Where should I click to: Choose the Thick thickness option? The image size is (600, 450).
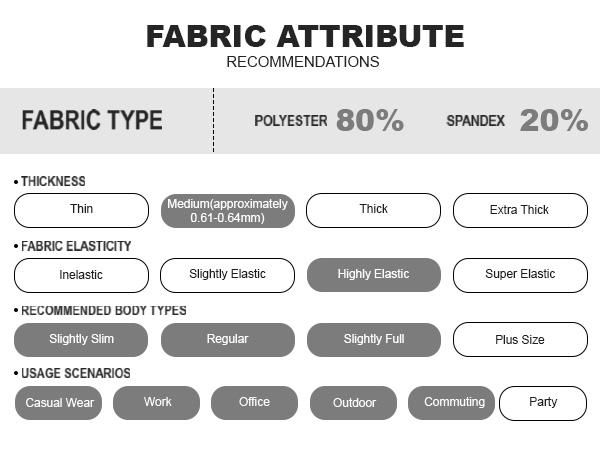point(373,210)
